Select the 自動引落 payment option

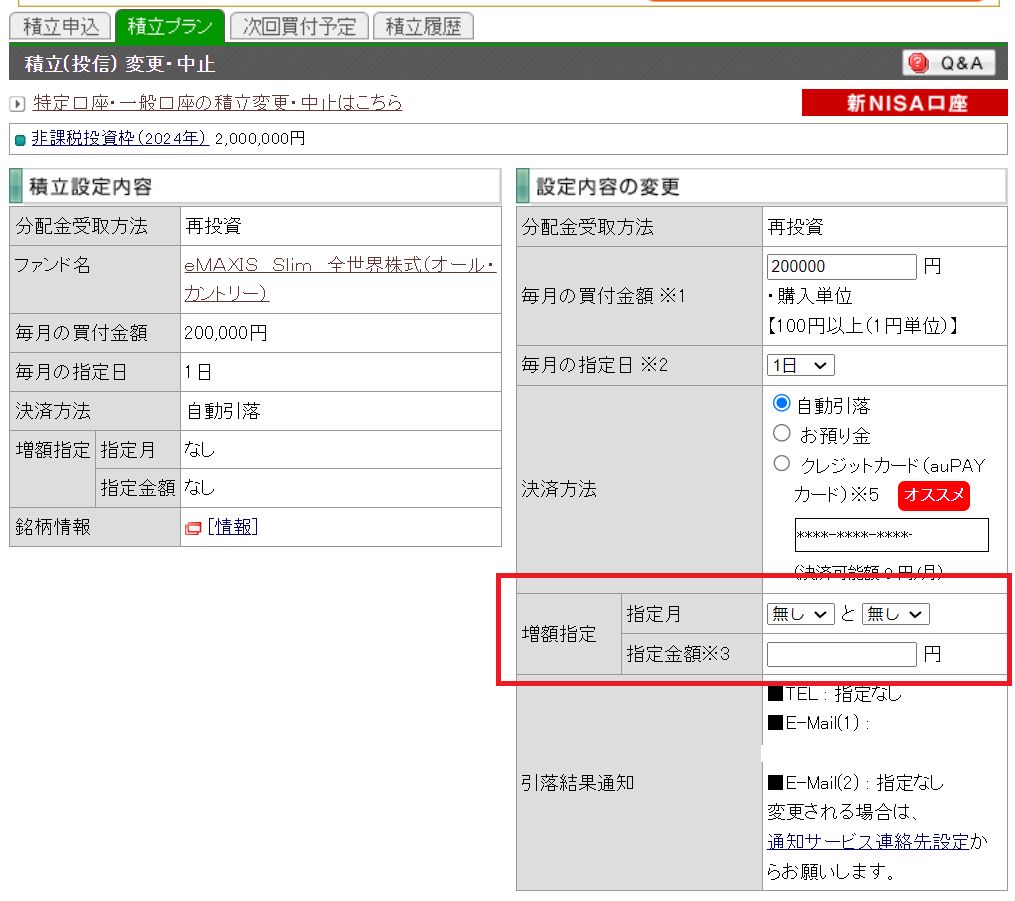point(782,404)
